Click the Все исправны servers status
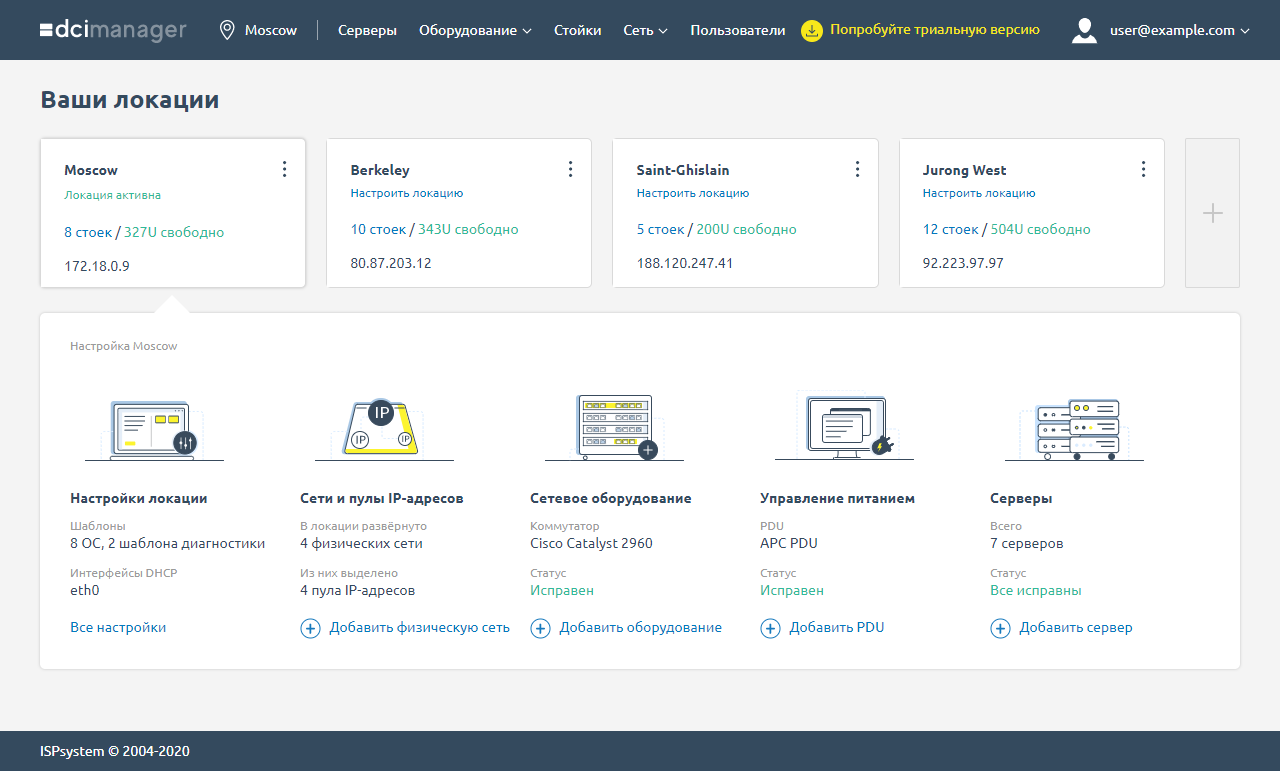 (x=1036, y=590)
